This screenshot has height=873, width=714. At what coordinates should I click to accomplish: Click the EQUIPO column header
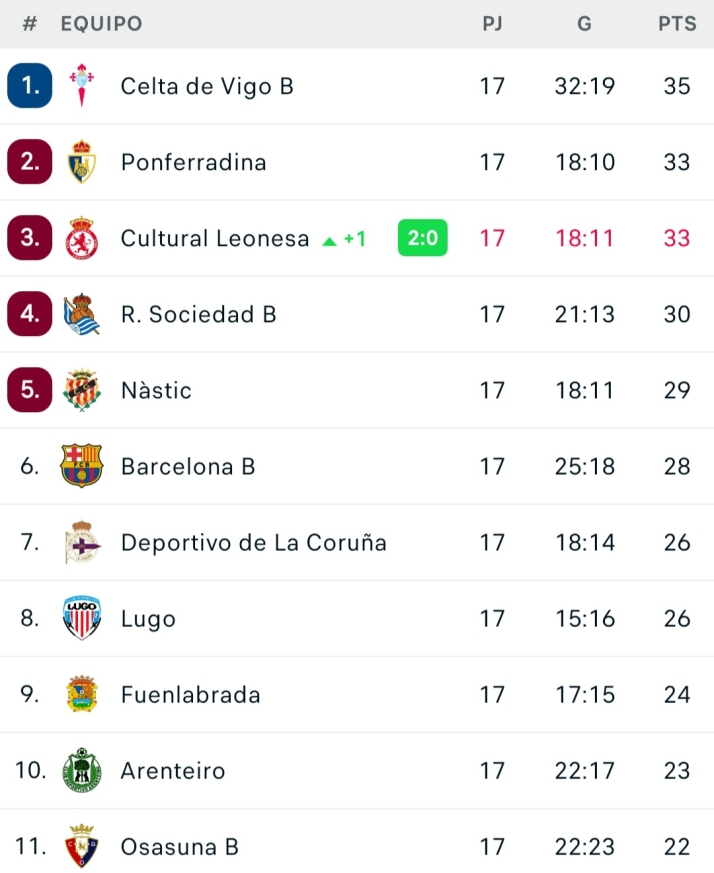[101, 24]
